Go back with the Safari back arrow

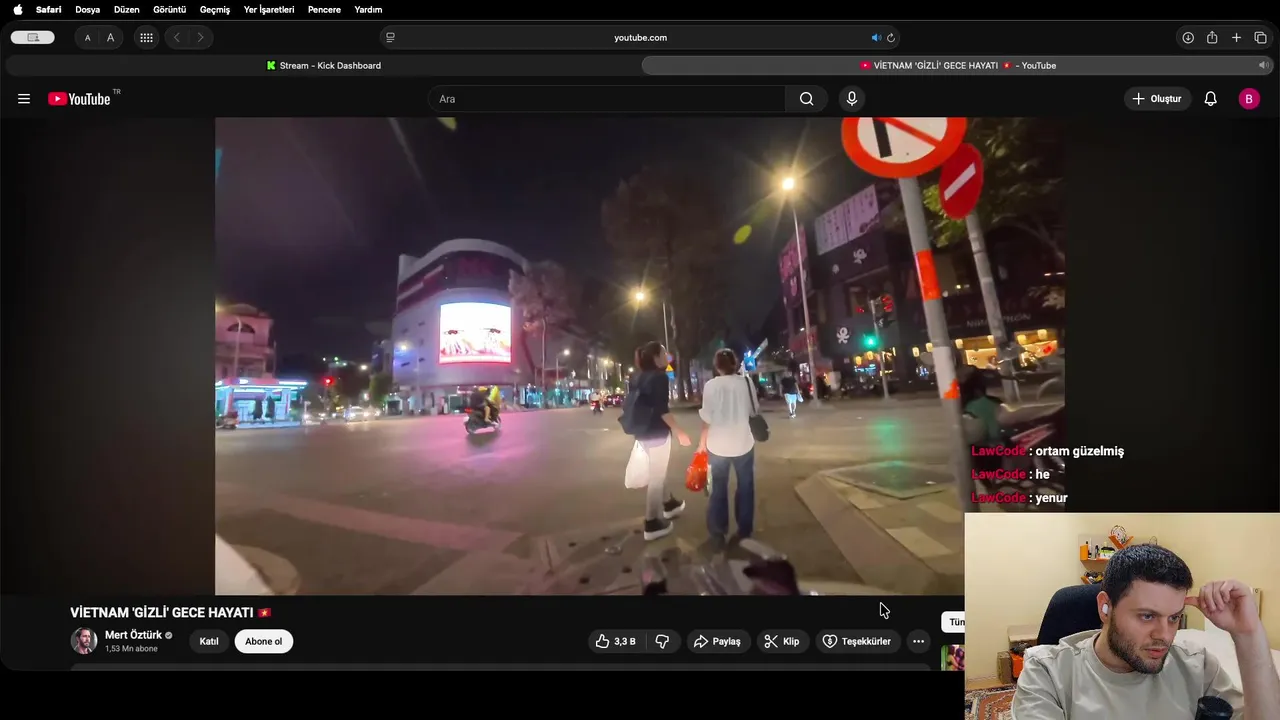pos(176,38)
